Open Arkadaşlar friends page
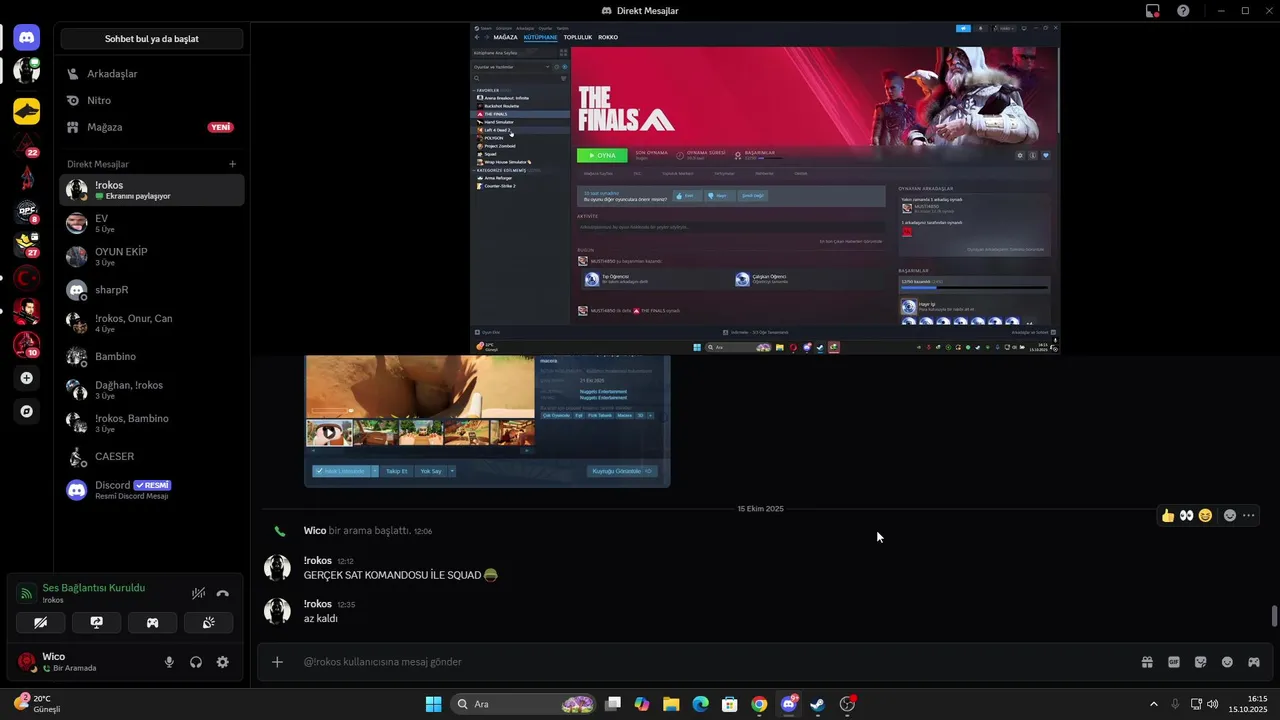The image size is (1280, 720). 152,74
